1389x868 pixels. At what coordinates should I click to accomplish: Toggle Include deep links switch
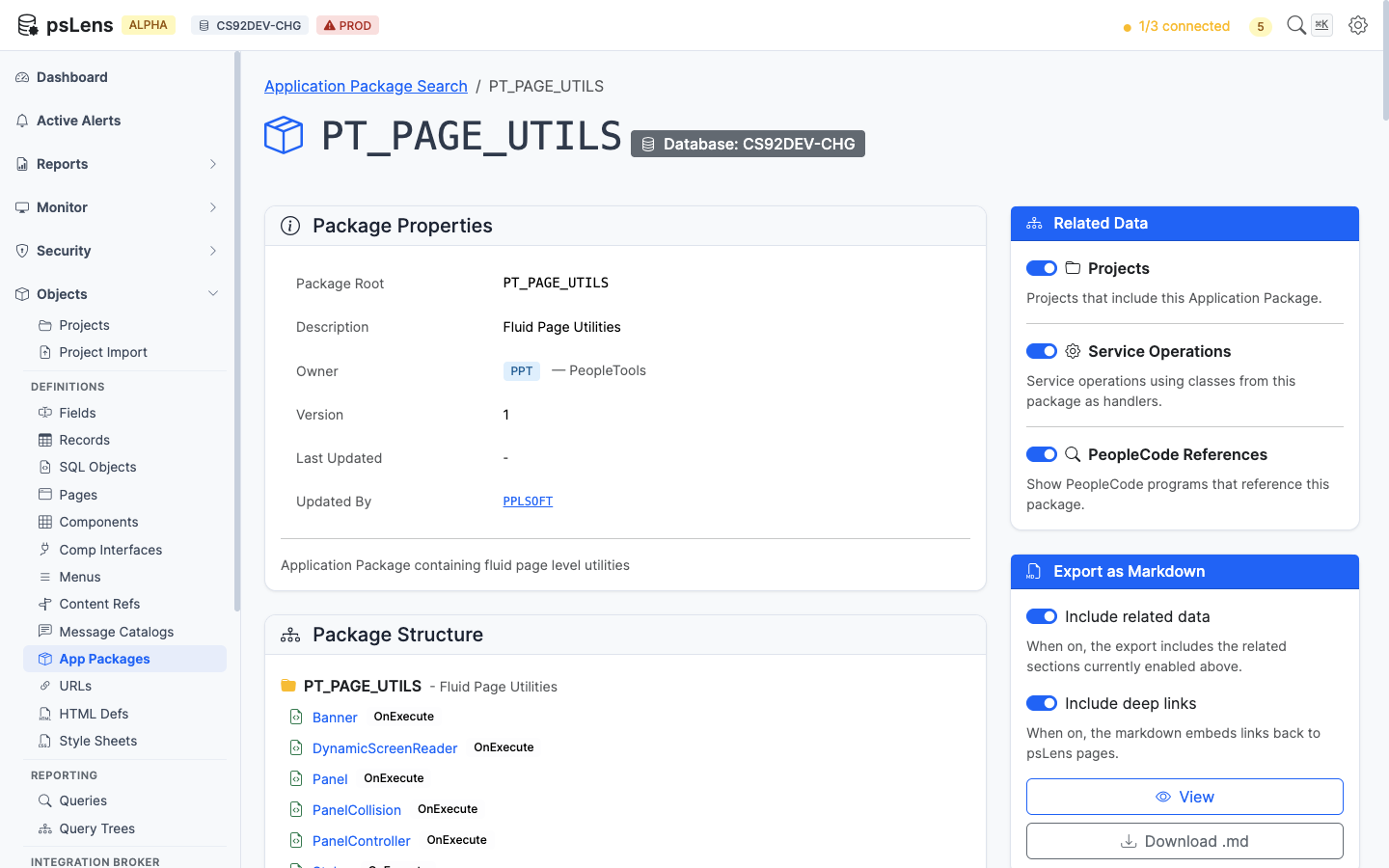coord(1042,703)
